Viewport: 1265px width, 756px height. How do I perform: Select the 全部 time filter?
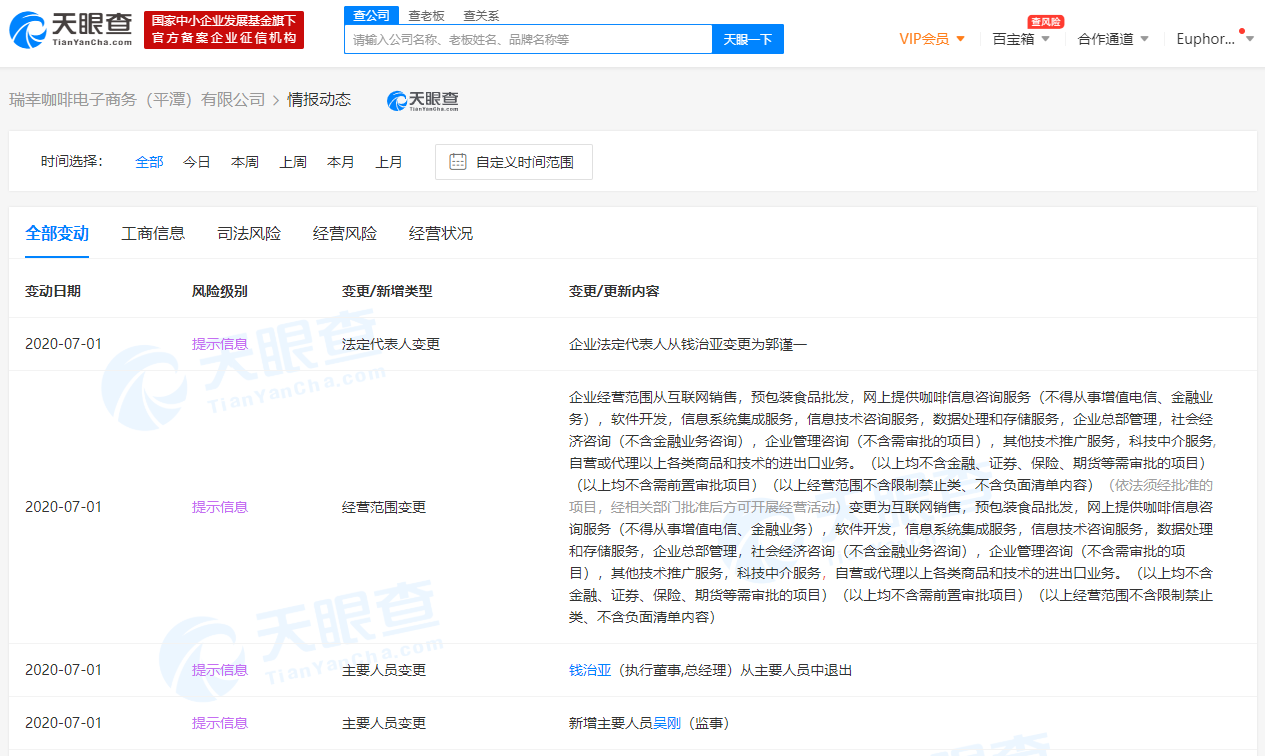point(149,162)
